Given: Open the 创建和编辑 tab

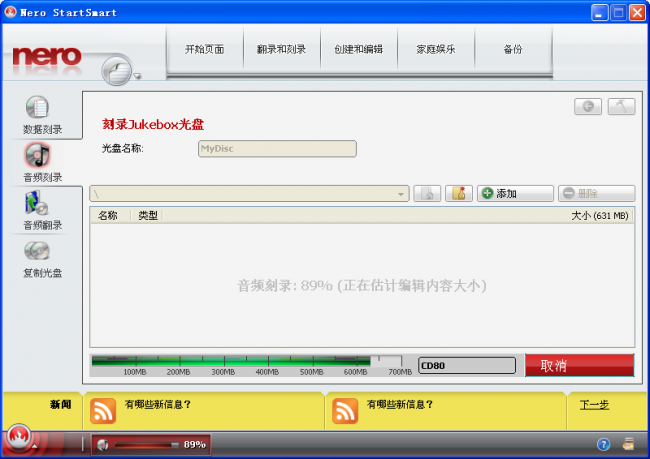Looking at the screenshot, I should [x=359, y=49].
